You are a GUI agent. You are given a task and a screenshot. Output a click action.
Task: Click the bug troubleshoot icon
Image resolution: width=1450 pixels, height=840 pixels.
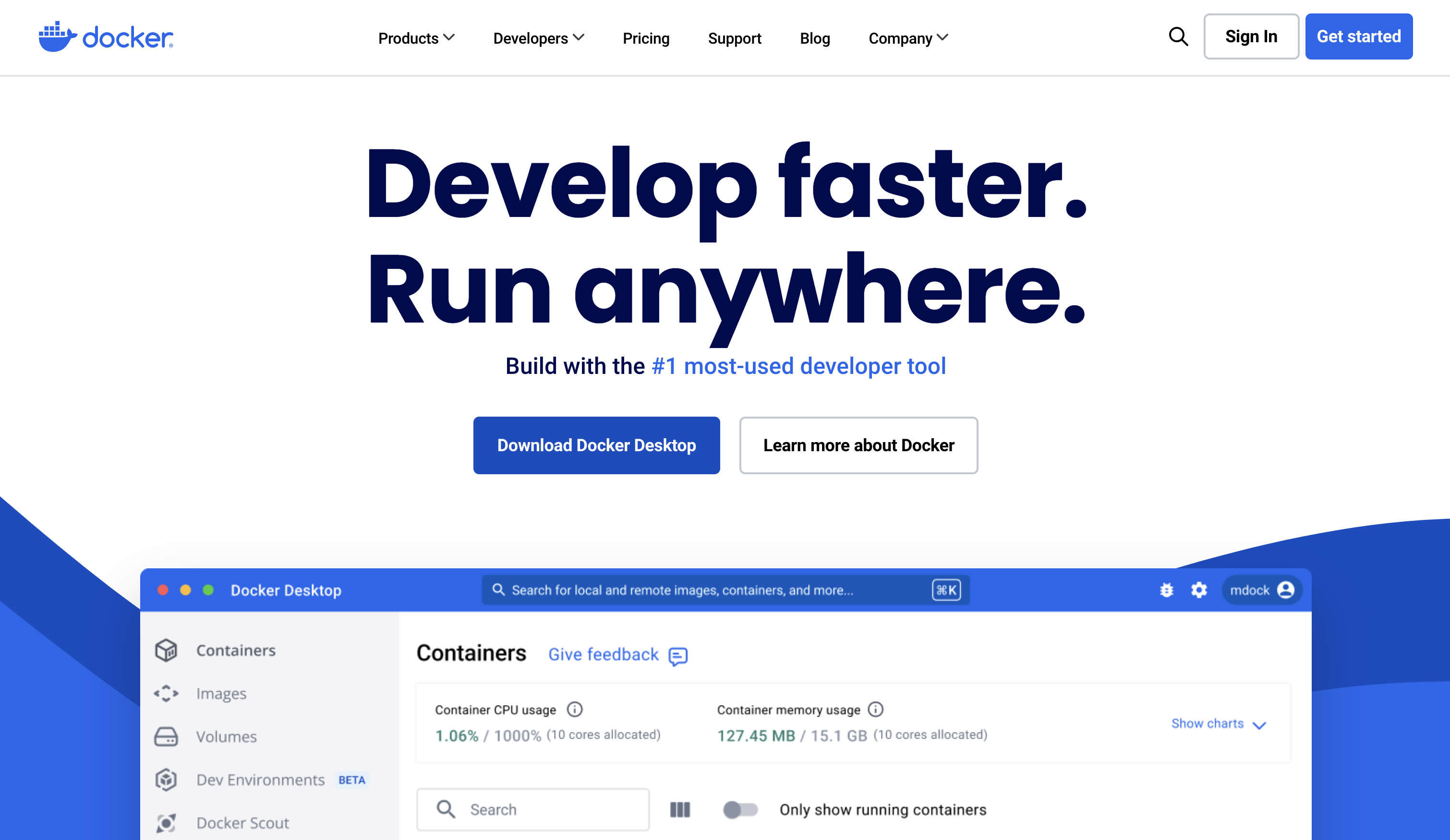(x=1166, y=590)
